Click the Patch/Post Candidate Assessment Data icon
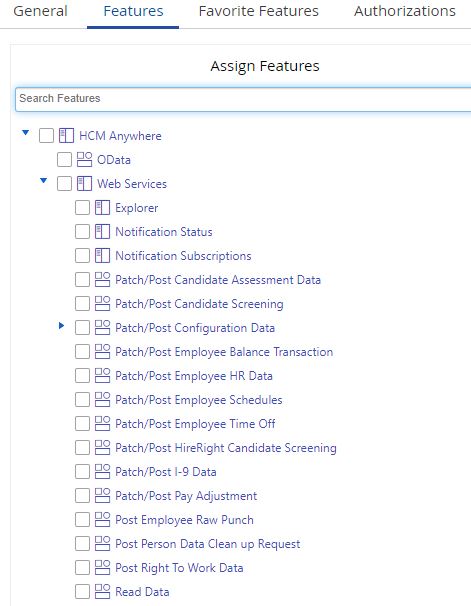Screen dimensions: 471x606 (x=102, y=279)
